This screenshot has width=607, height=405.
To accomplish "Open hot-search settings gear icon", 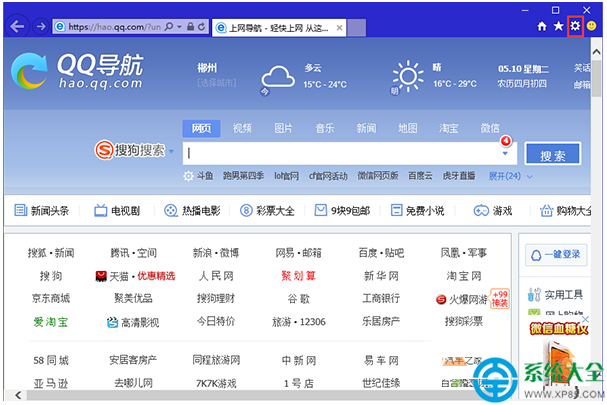I will [188, 176].
